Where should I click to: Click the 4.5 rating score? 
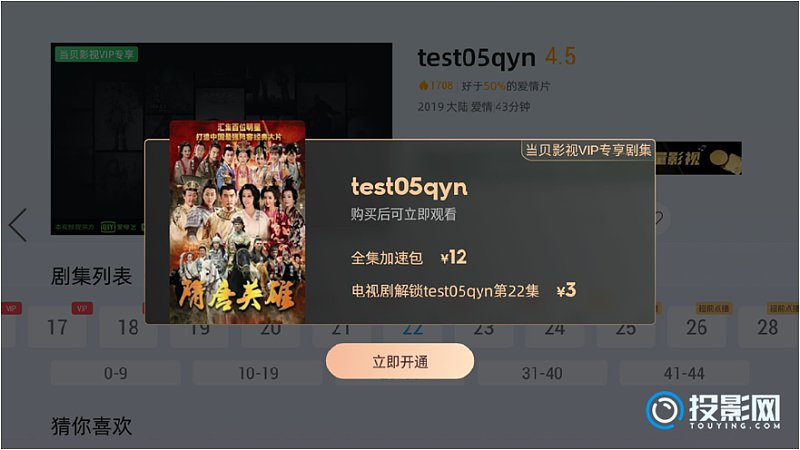(560, 56)
